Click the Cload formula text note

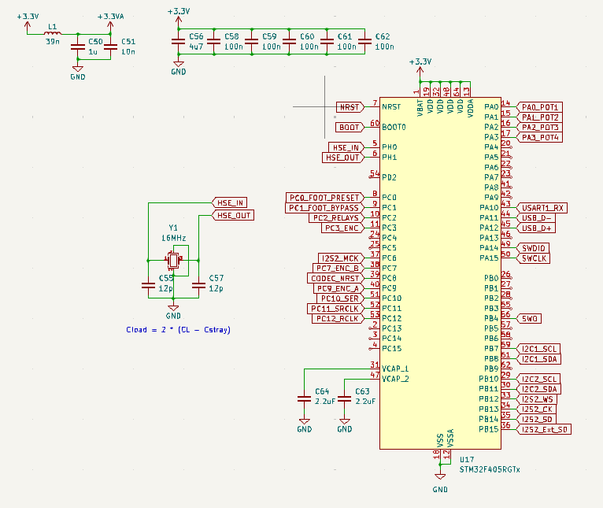click(178, 330)
